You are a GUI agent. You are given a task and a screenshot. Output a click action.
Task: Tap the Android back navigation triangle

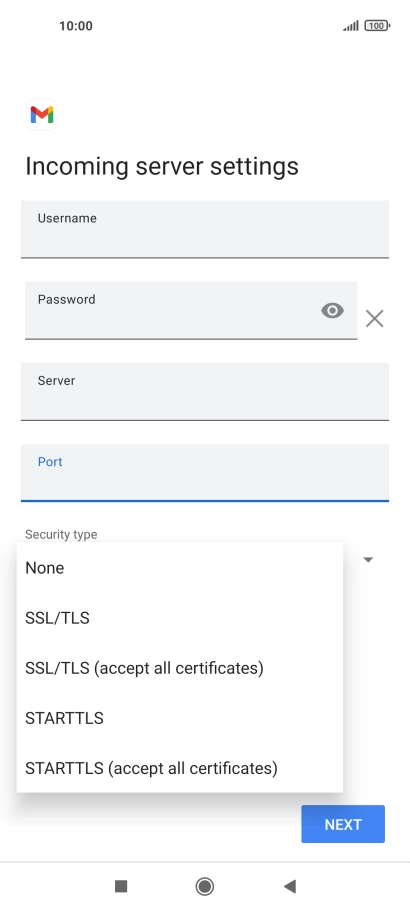click(290, 886)
